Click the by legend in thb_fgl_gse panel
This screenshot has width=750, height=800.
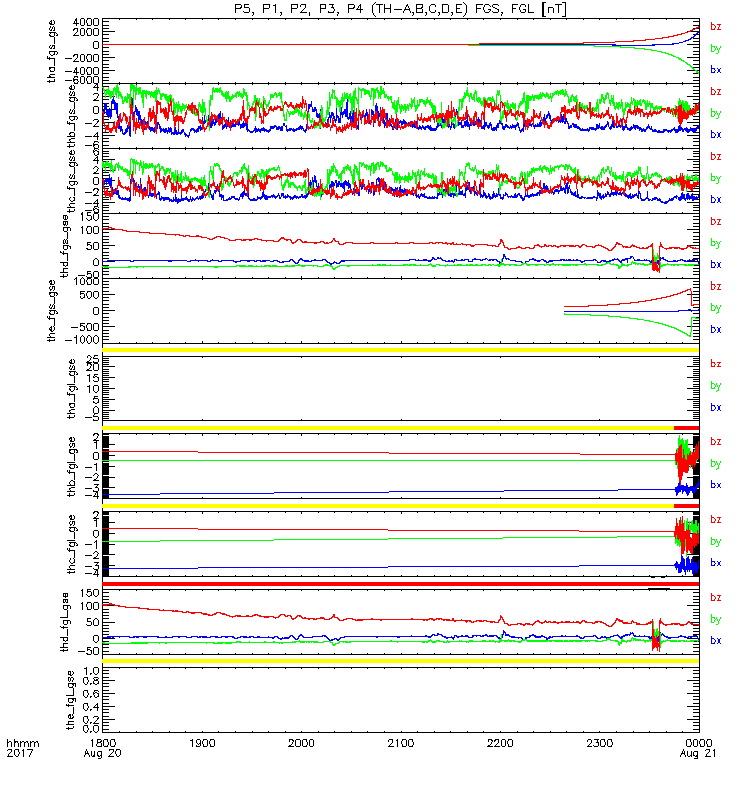tap(716, 464)
